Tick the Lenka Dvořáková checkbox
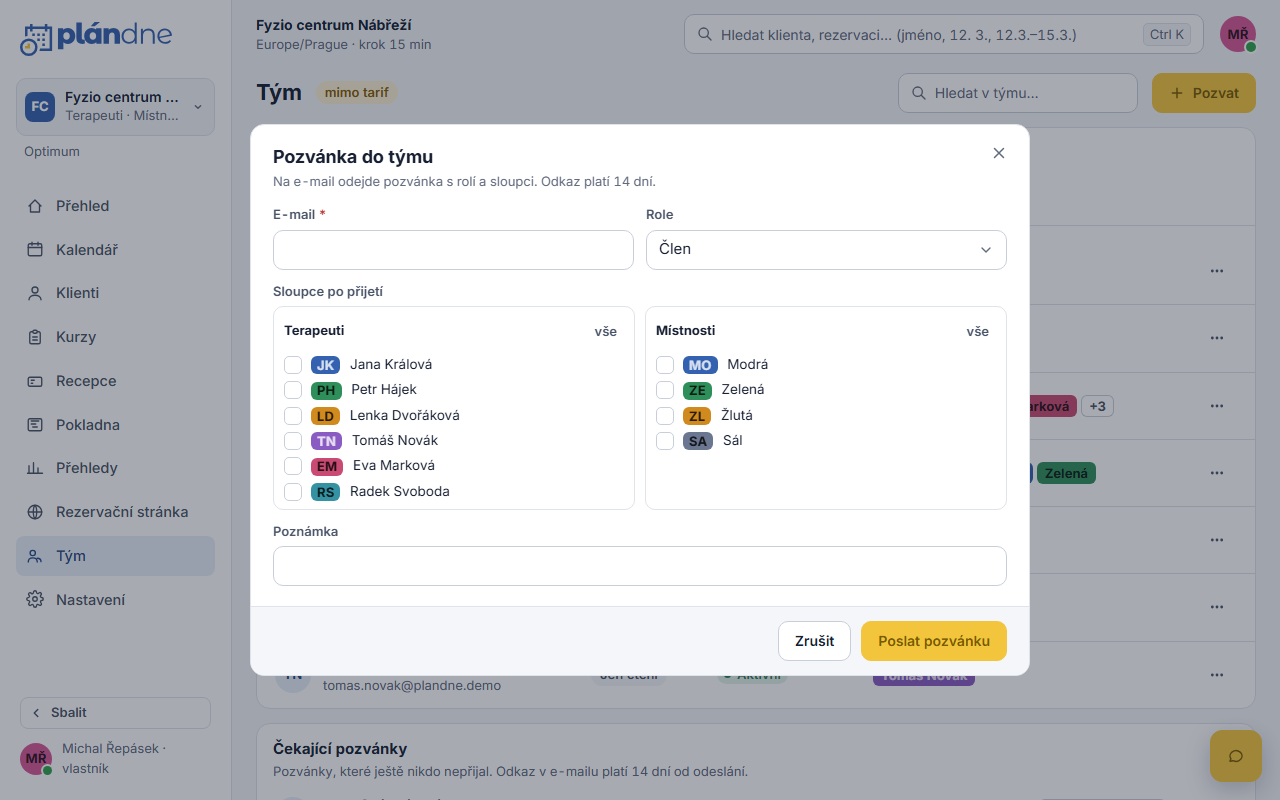 tap(293, 416)
